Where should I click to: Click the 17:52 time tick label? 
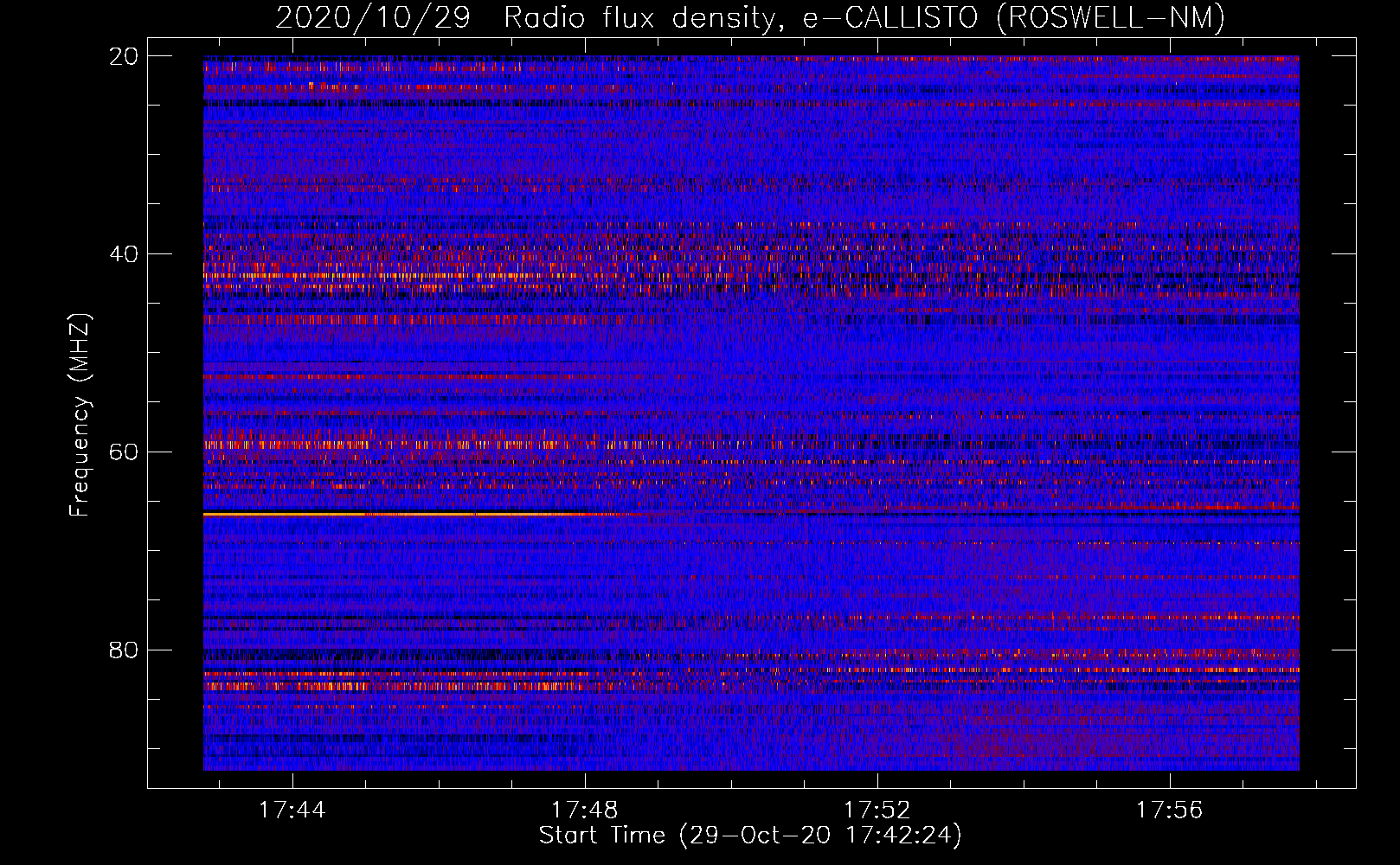click(877, 811)
